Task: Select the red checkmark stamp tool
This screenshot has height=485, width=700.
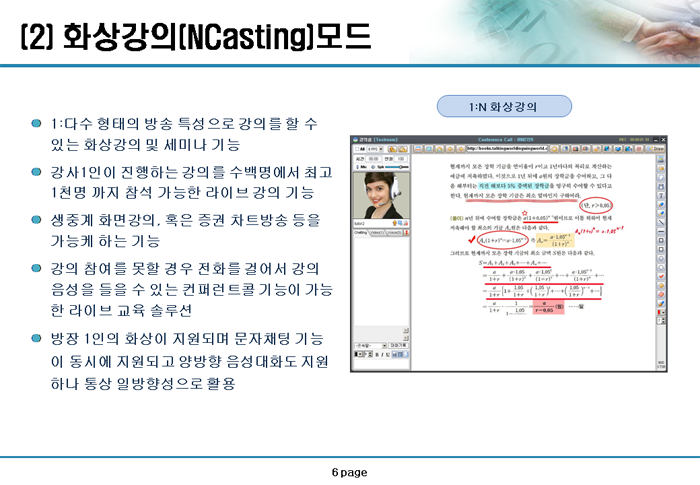Action: (661, 276)
